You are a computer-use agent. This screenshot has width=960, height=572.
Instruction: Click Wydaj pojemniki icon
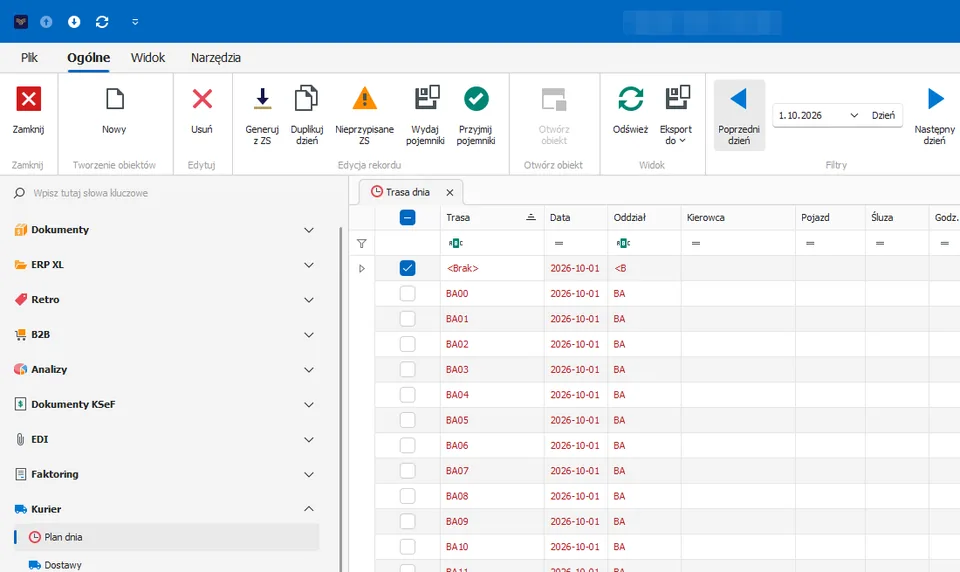tap(427, 98)
